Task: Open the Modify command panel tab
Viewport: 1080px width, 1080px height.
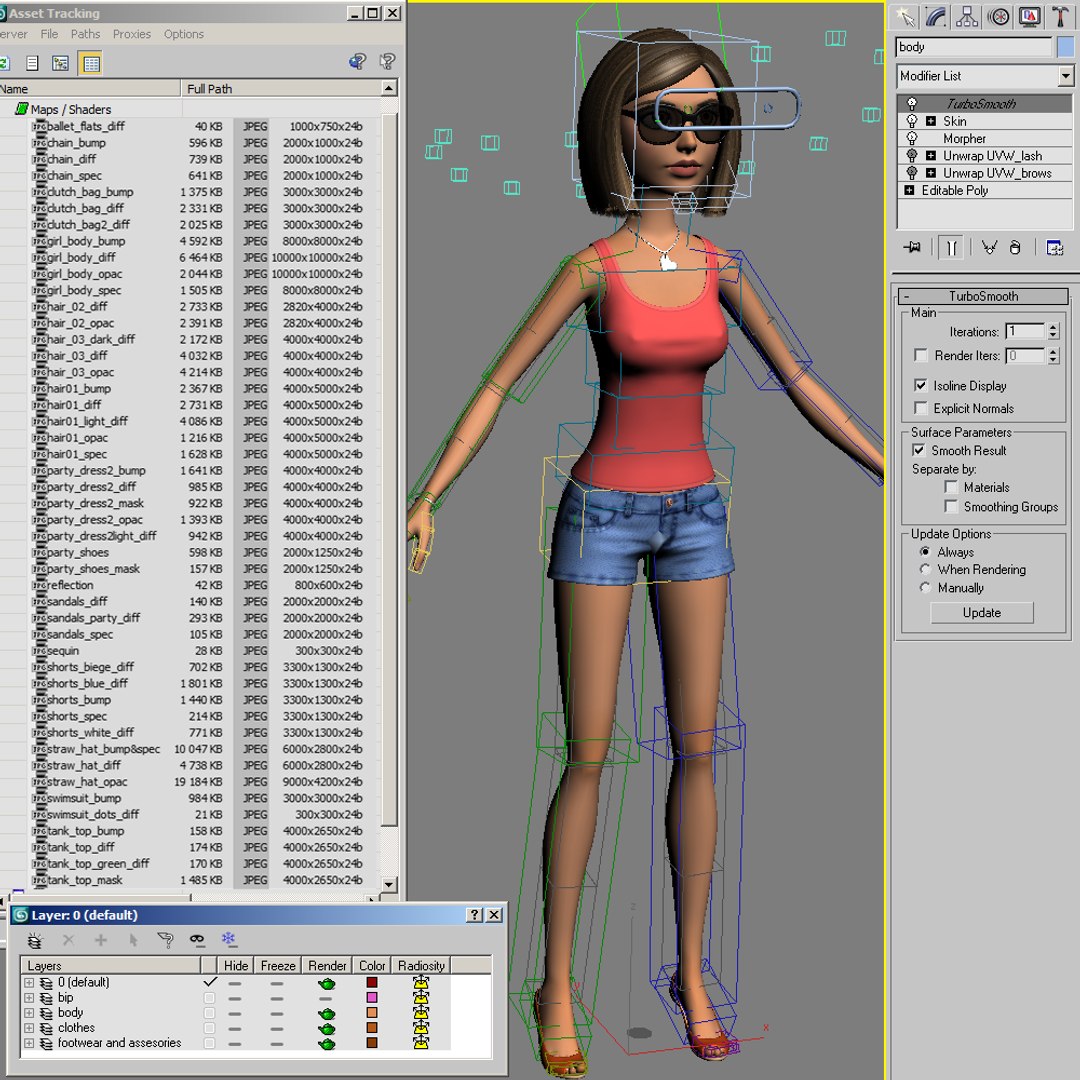Action: pyautogui.click(x=936, y=17)
